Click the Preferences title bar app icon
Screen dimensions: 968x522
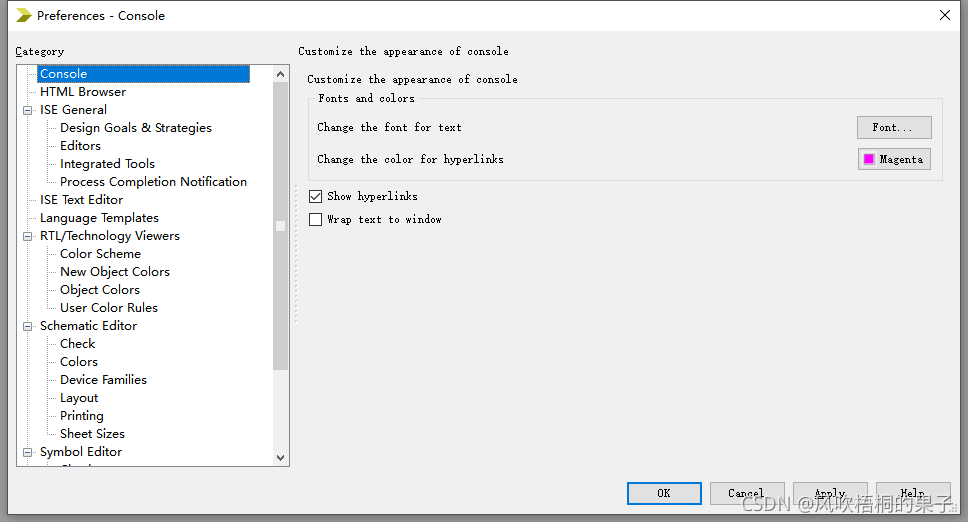coord(23,15)
